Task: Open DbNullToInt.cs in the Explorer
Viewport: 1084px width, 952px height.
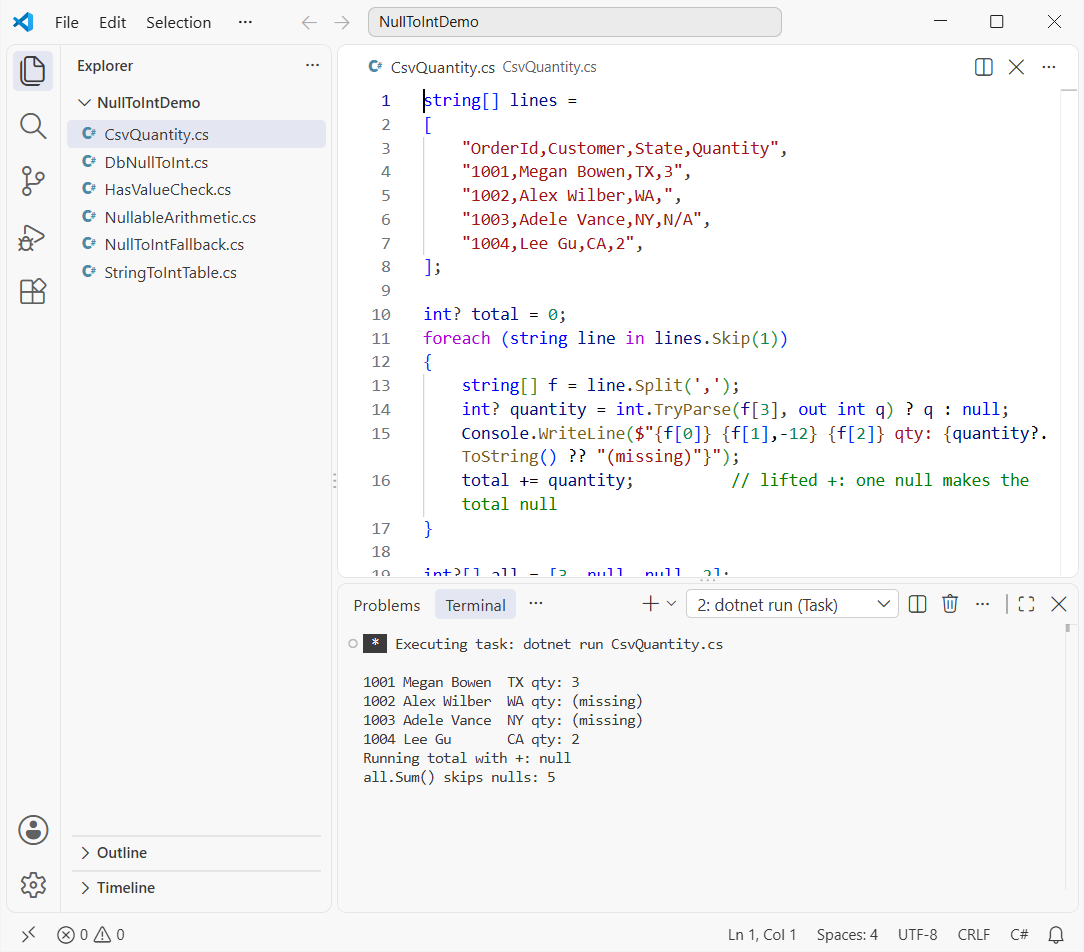Action: (196, 162)
